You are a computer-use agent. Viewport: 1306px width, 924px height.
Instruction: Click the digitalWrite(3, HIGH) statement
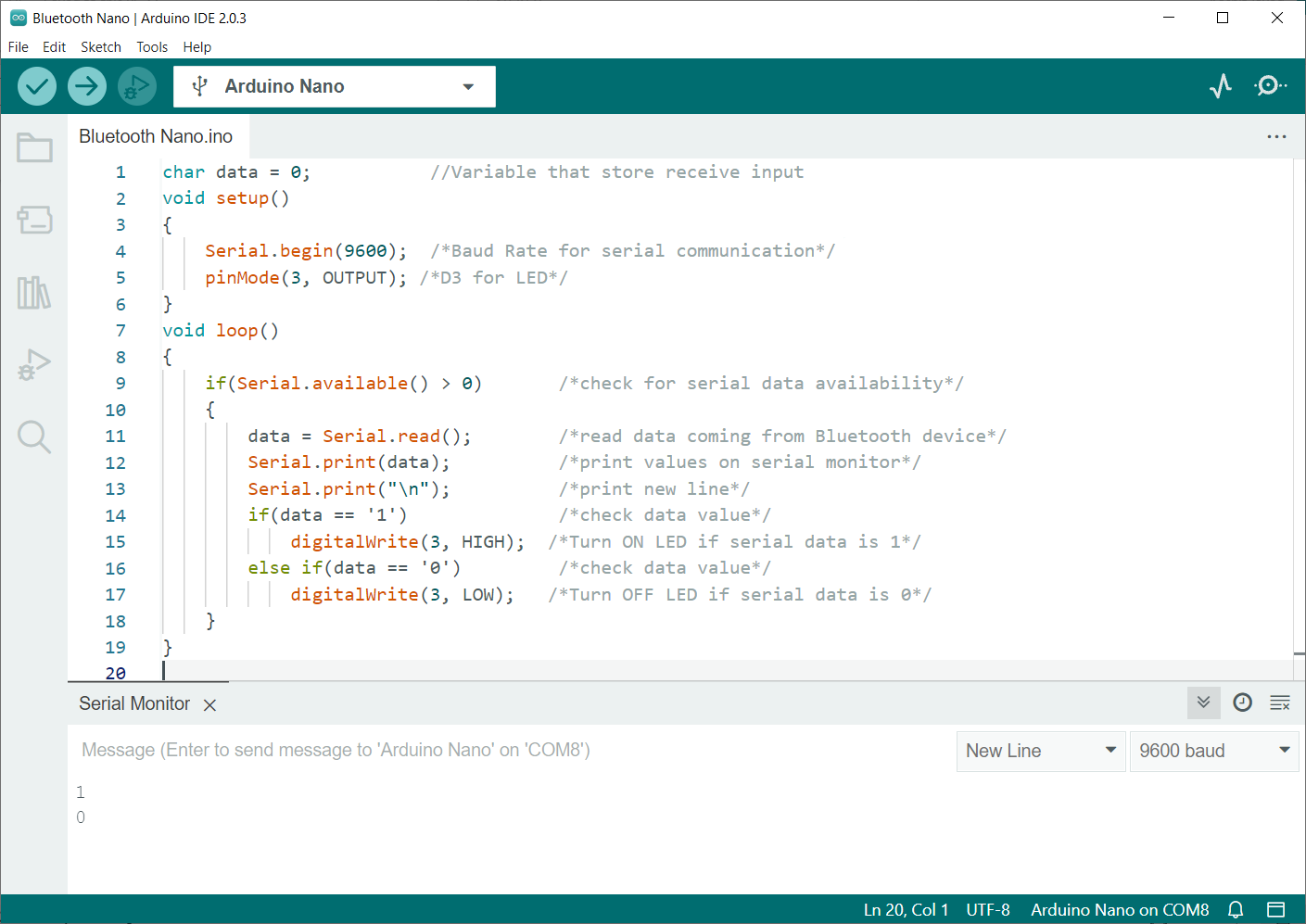point(408,542)
